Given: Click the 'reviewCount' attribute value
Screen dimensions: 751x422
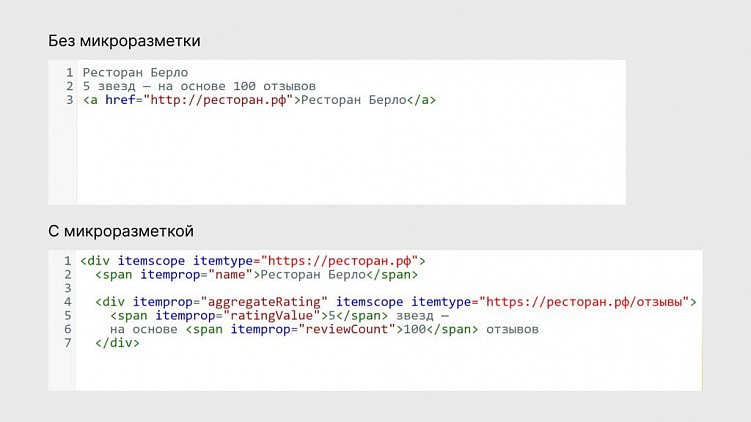Looking at the screenshot, I should click(347, 329).
